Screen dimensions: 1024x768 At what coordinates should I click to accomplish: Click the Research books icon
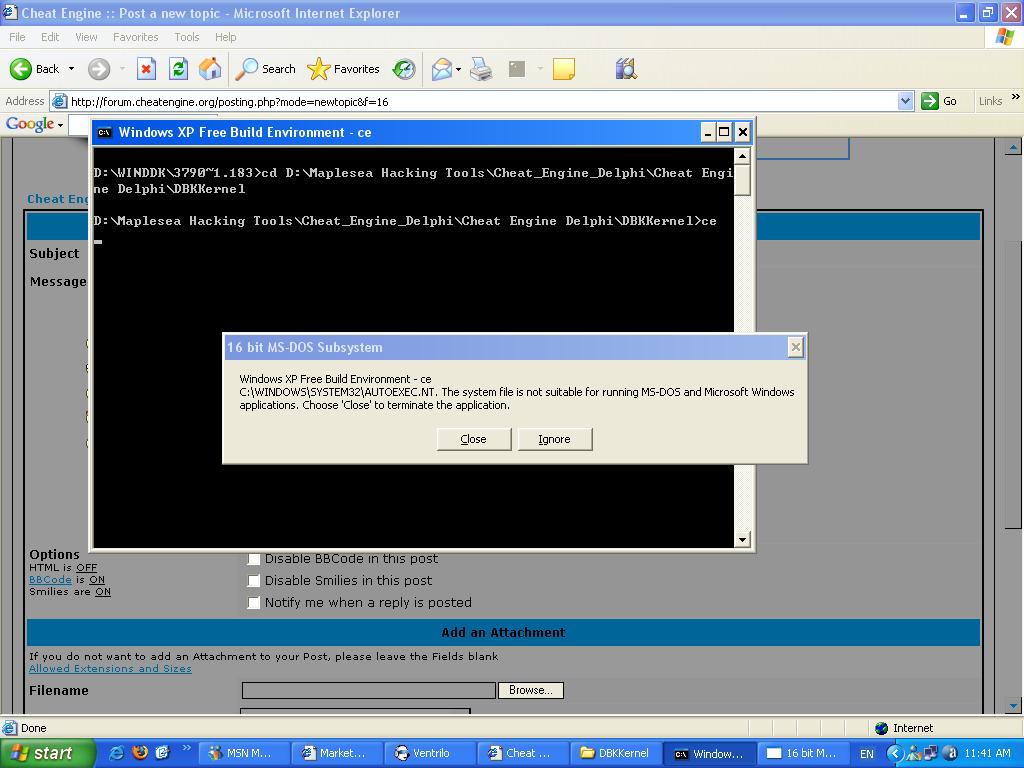pyautogui.click(x=626, y=69)
